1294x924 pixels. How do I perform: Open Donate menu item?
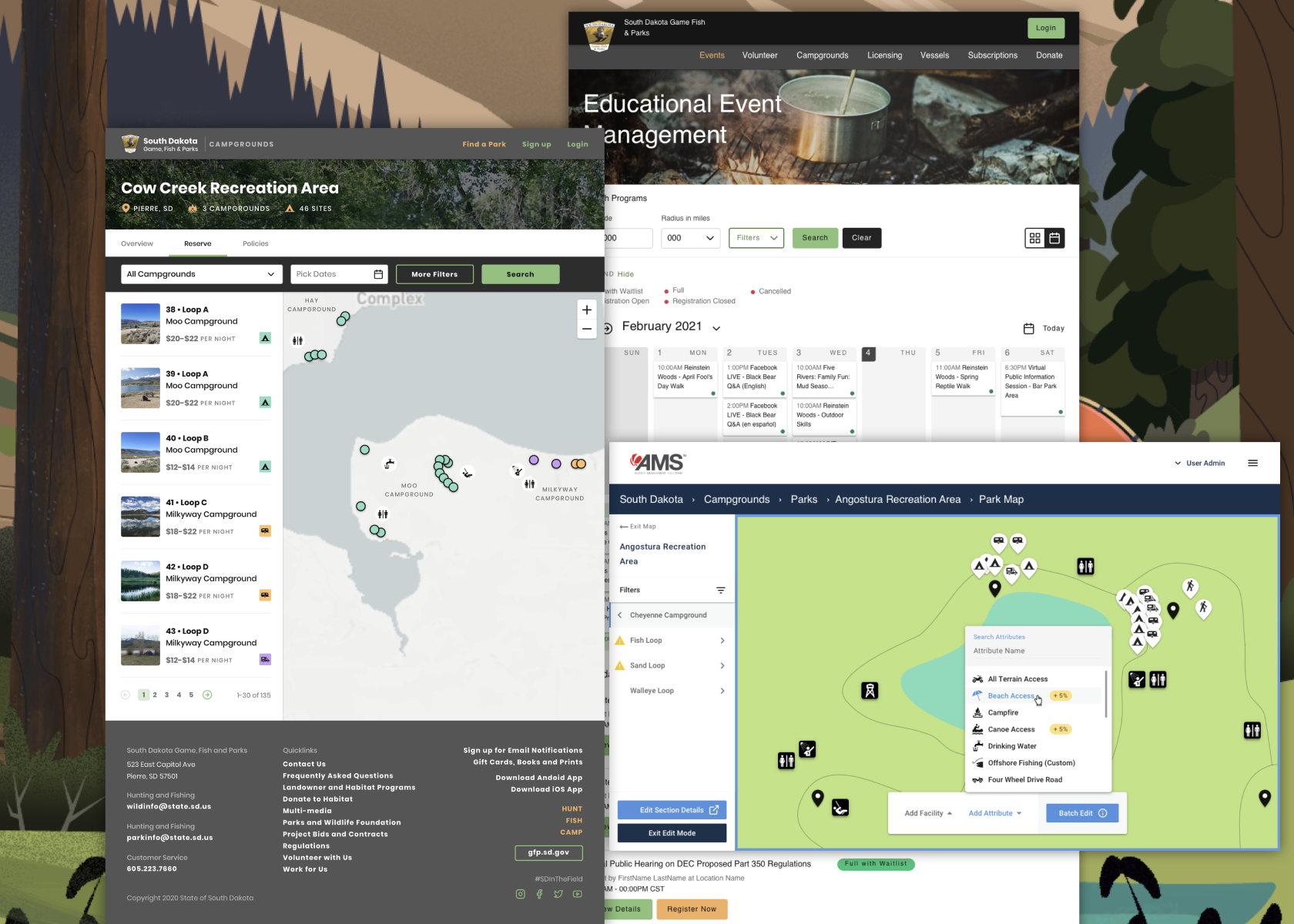[1049, 55]
